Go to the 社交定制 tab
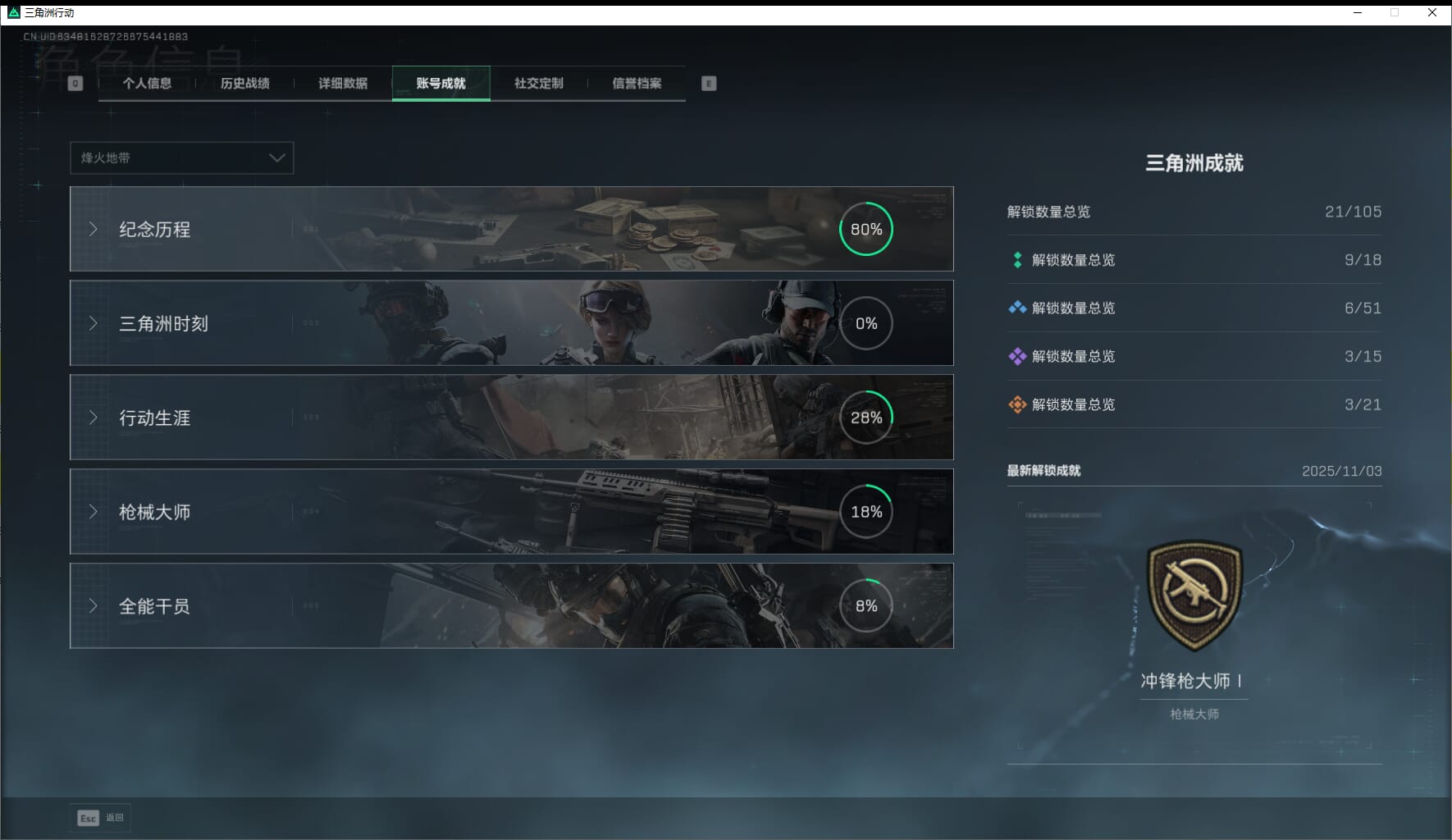Viewport: 1452px width, 840px height. point(539,84)
